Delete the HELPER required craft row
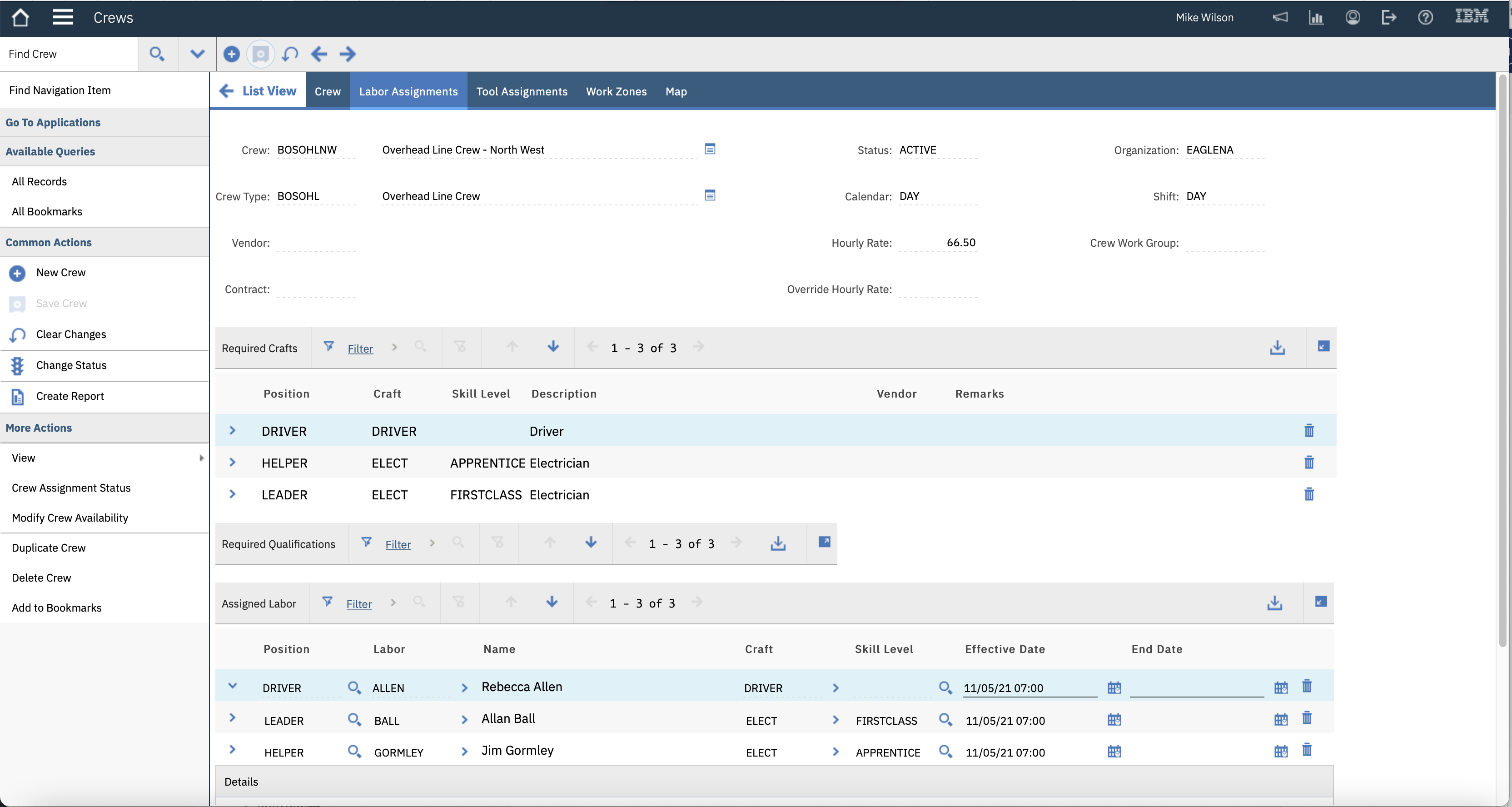The width and height of the screenshot is (1512, 807). tap(1308, 463)
